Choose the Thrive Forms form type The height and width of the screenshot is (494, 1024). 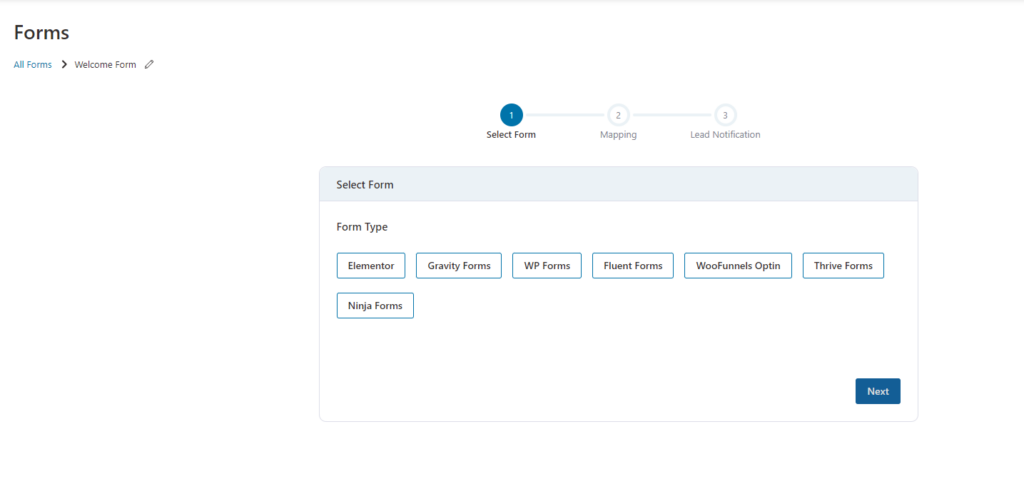click(x=843, y=266)
